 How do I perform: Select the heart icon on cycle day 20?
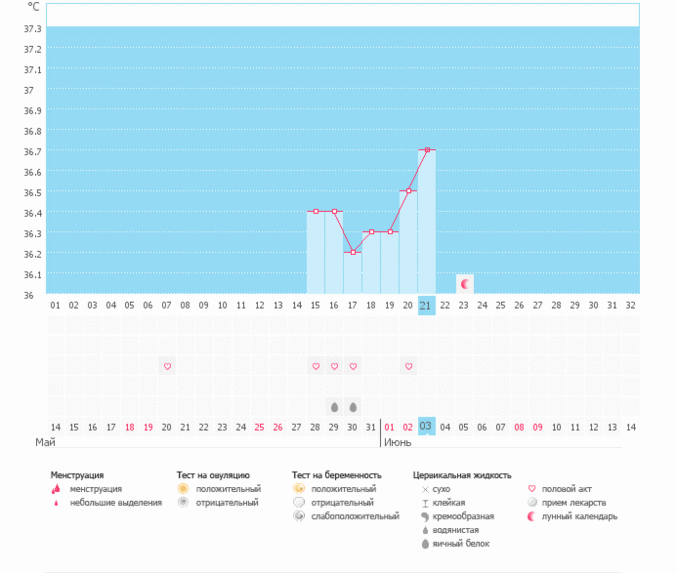[408, 367]
